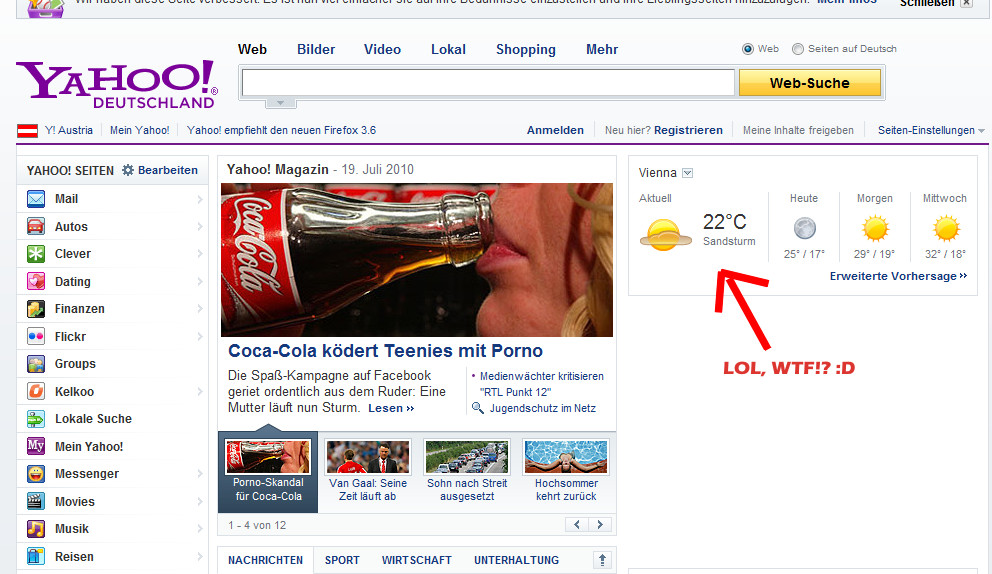Click the Morgen sun weather icon
The width and height of the screenshot is (992, 574).
coord(876,228)
